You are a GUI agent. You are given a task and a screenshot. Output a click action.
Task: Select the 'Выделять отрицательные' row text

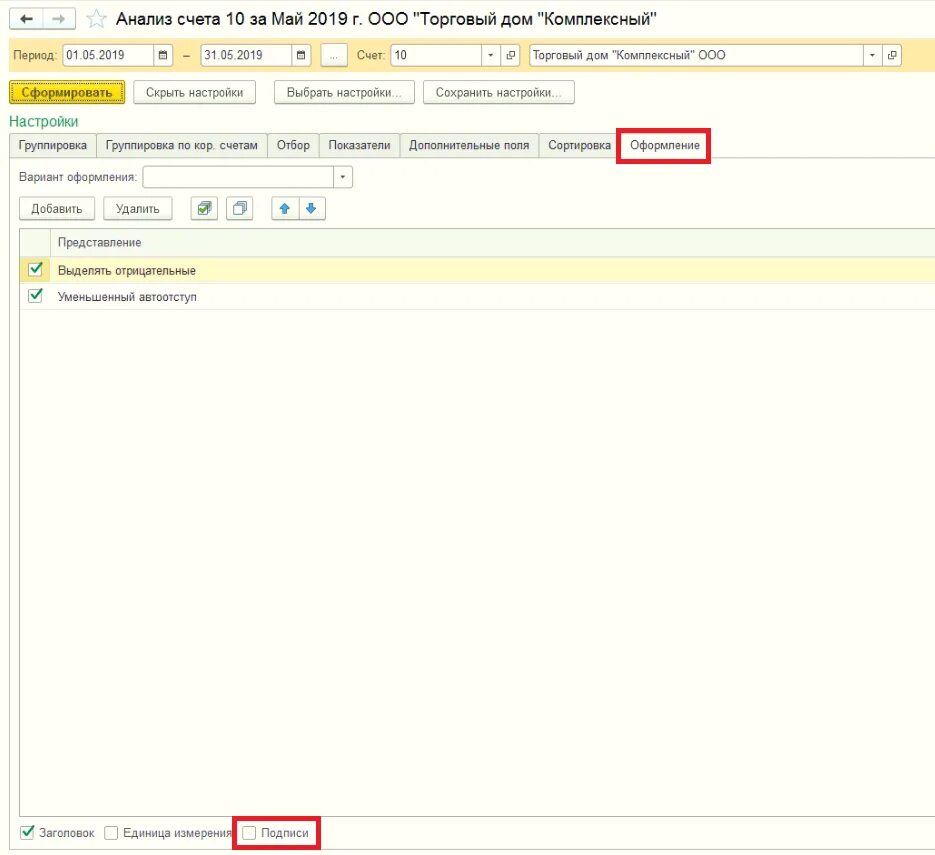[x=126, y=270]
